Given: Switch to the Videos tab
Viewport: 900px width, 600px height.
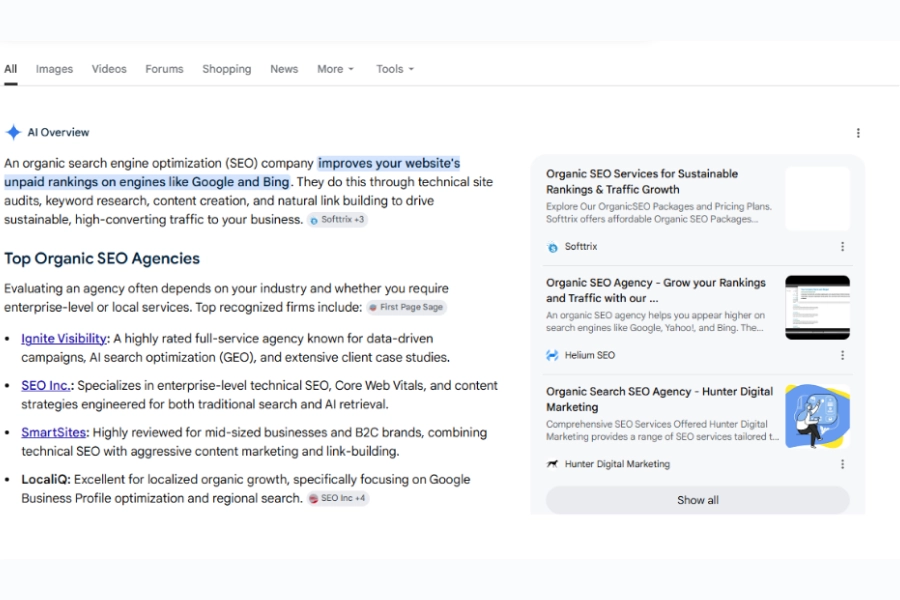Looking at the screenshot, I should click(x=109, y=69).
